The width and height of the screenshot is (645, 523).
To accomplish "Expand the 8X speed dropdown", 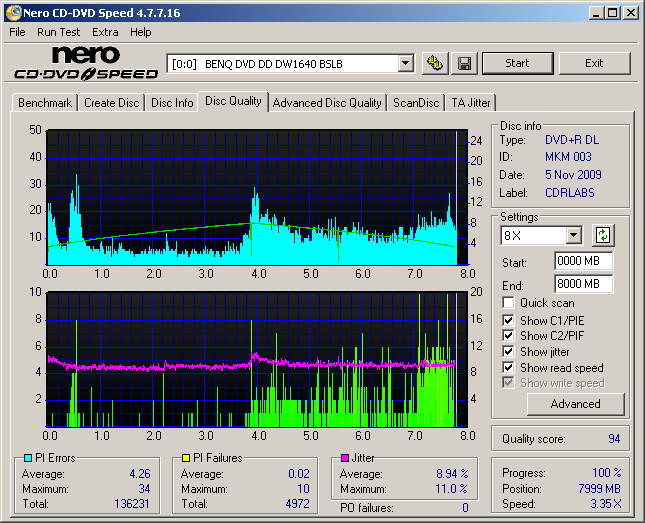I will tap(573, 236).
